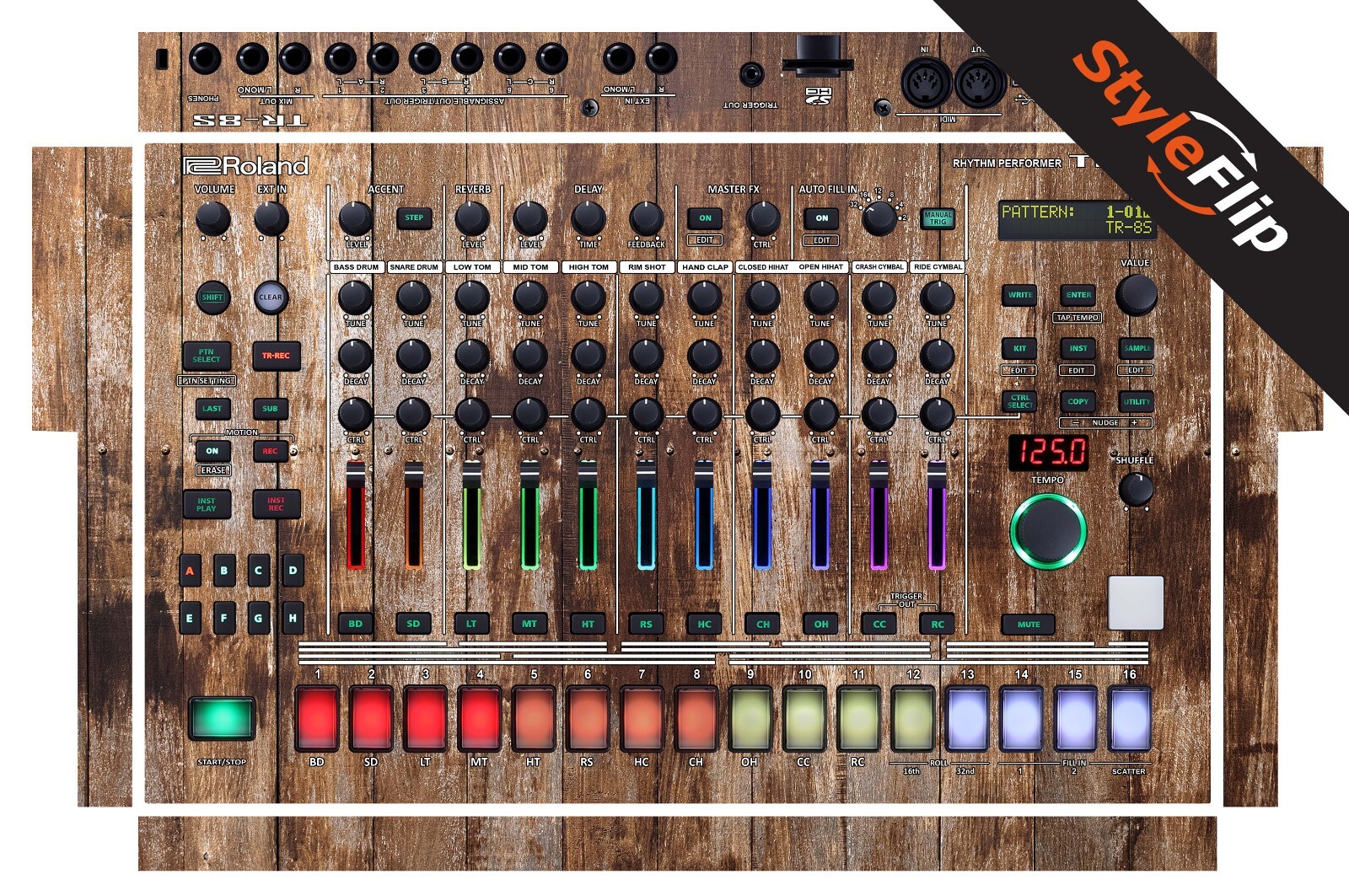This screenshot has width=1349, height=896.
Task: Select the OH instrument button
Action: point(821,624)
